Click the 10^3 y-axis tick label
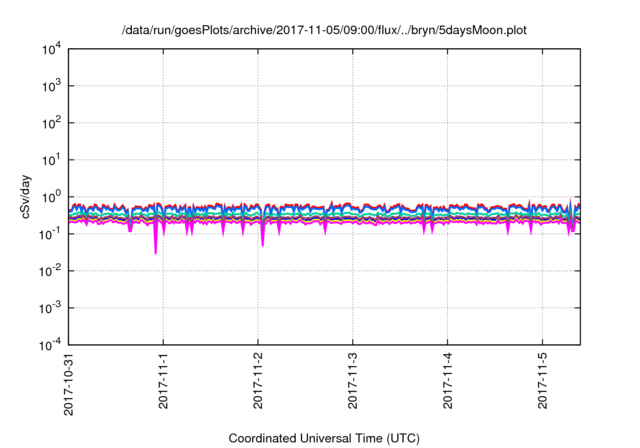The width and height of the screenshot is (640, 448). (51, 86)
